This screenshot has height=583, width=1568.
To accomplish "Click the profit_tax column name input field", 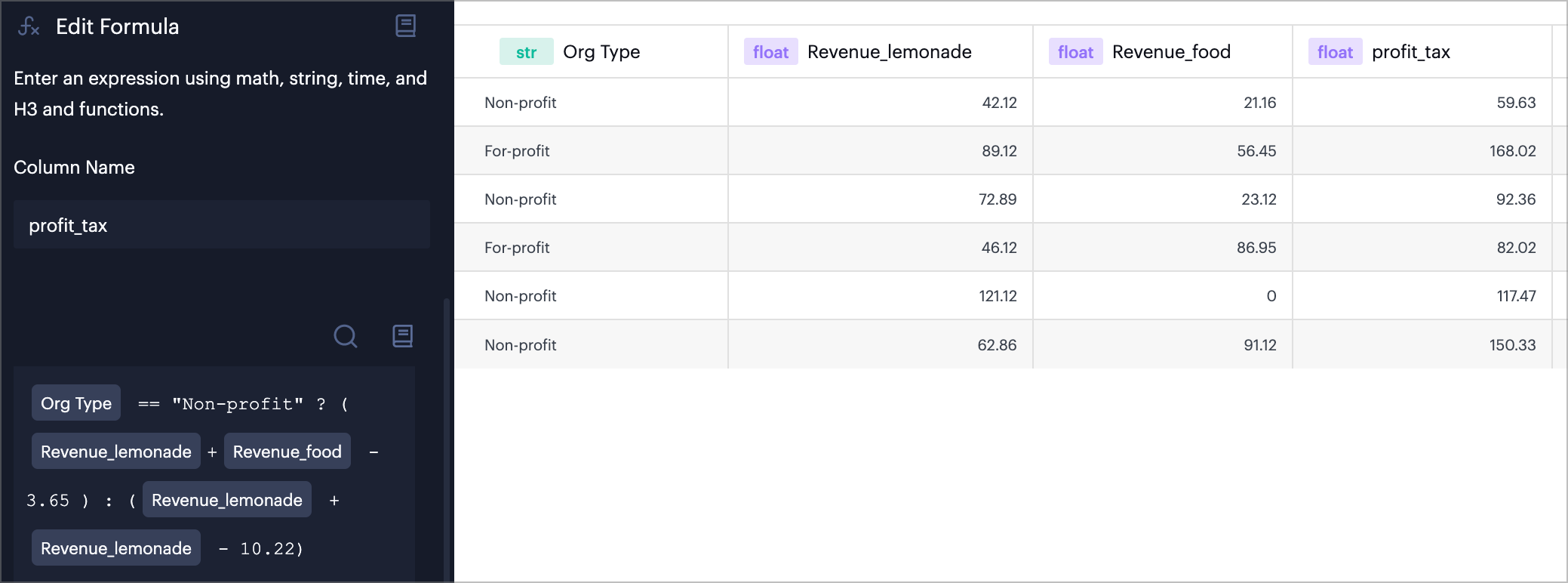I will pos(222,225).
